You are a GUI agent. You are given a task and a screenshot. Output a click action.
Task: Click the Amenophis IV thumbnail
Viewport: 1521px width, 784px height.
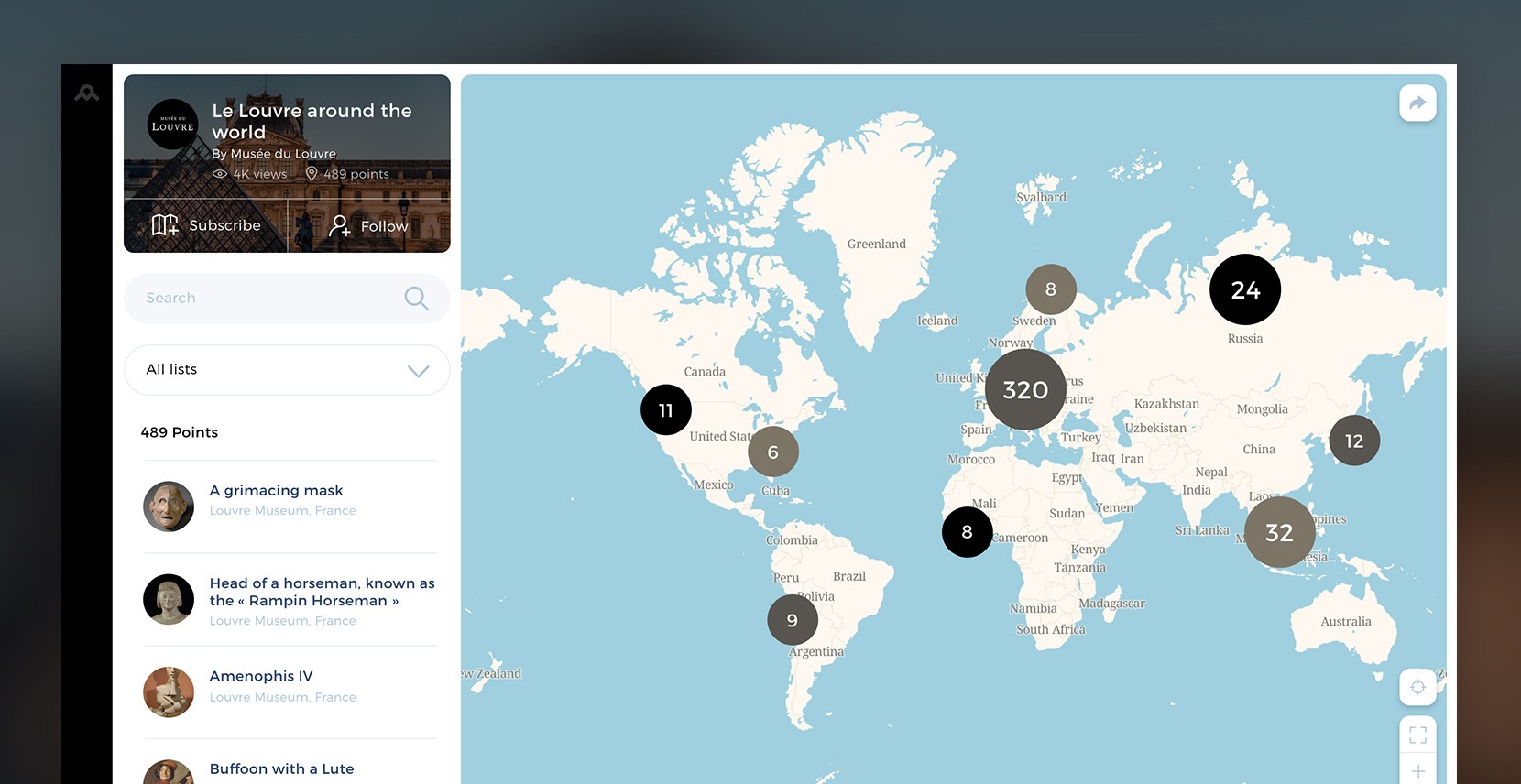169,692
